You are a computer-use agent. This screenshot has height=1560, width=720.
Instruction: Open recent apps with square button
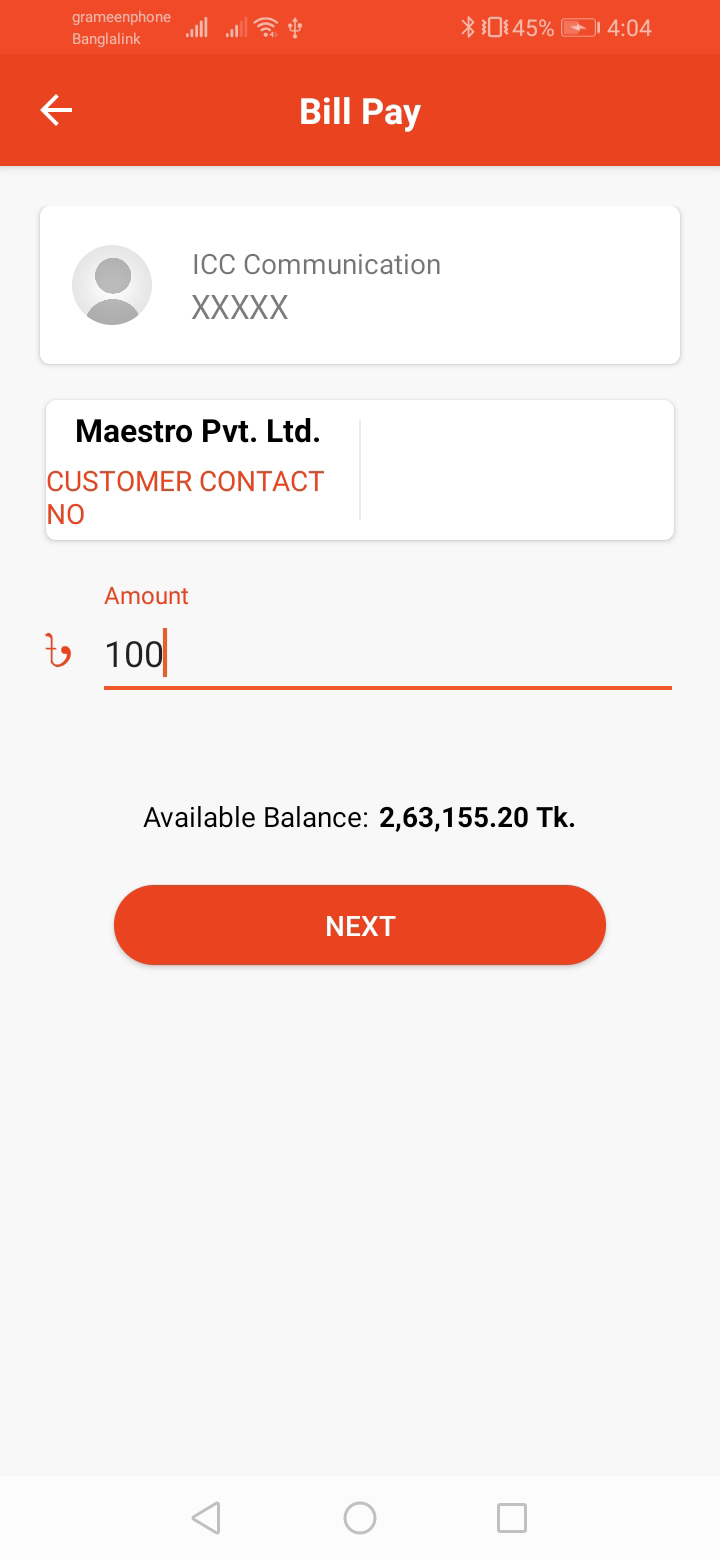511,1518
